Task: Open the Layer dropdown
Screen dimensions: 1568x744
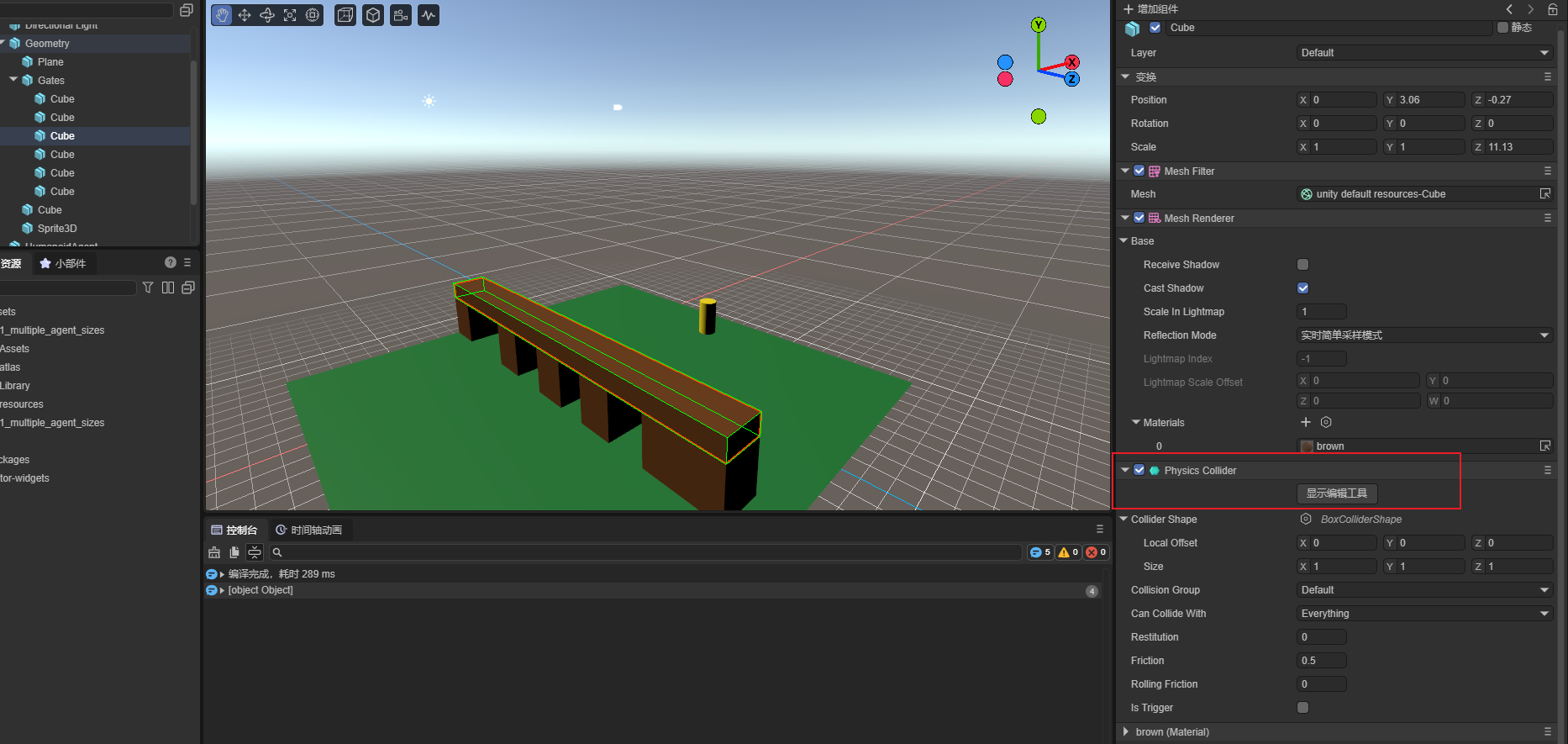Action: tap(1424, 53)
